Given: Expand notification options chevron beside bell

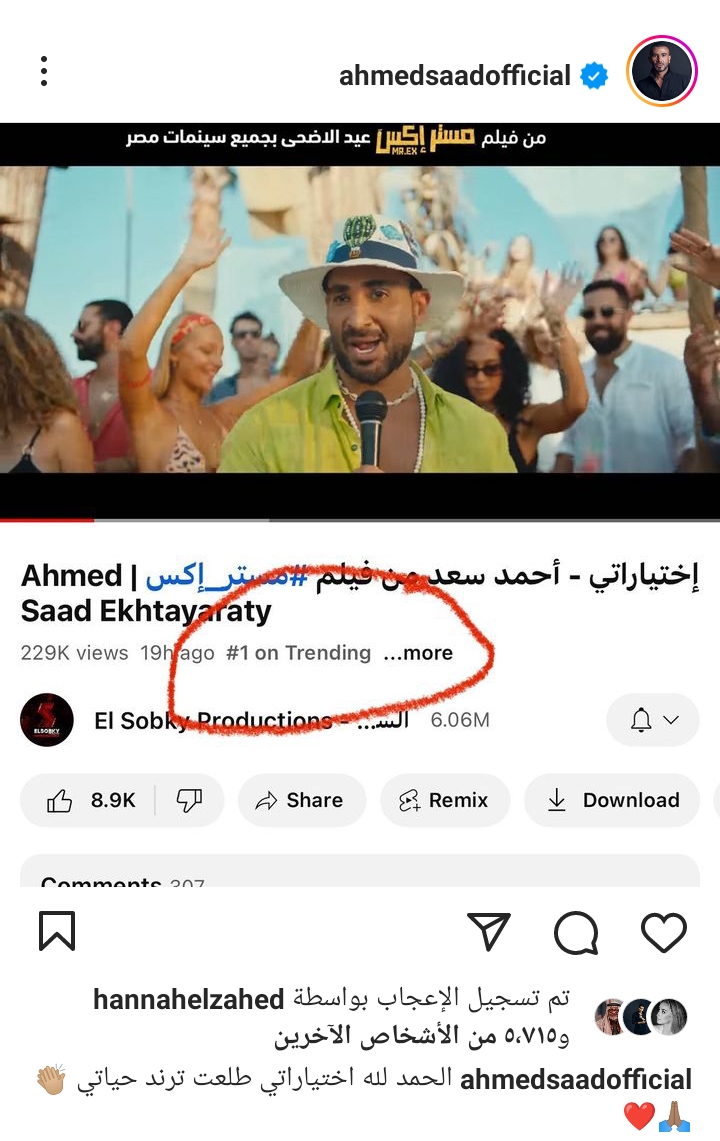Looking at the screenshot, I should tap(671, 720).
